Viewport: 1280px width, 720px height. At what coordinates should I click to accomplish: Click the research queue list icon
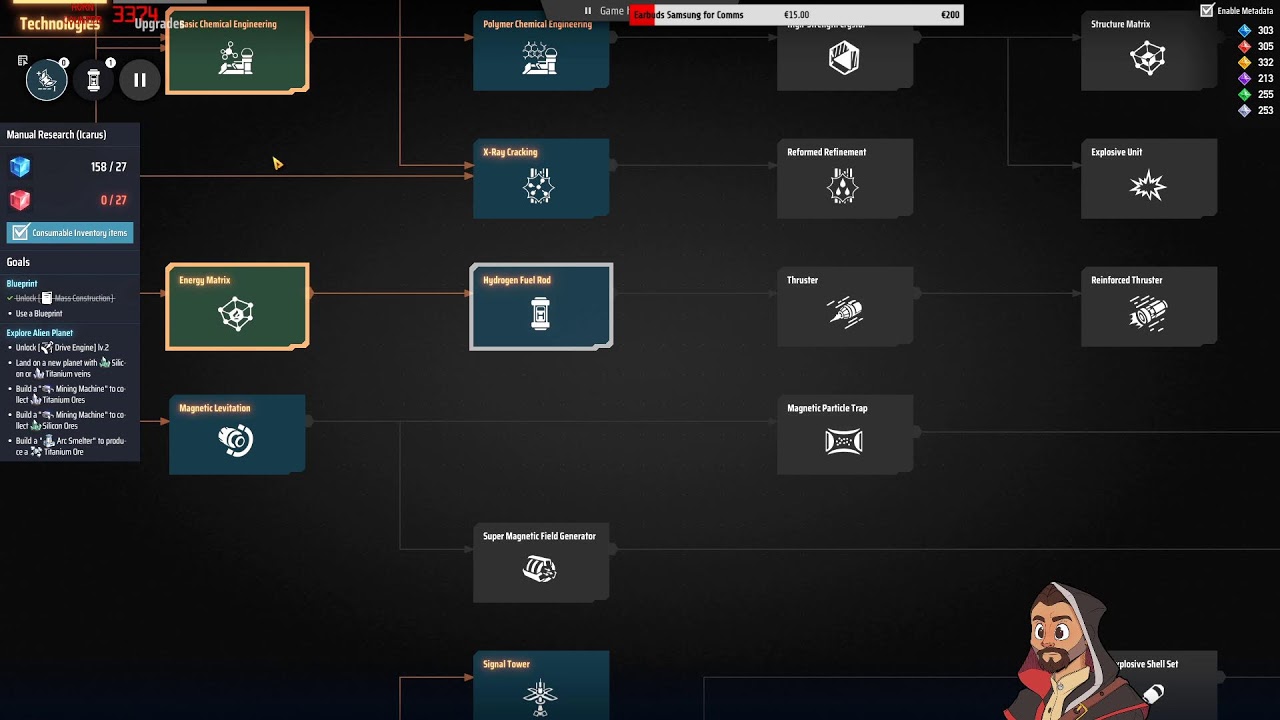23,61
